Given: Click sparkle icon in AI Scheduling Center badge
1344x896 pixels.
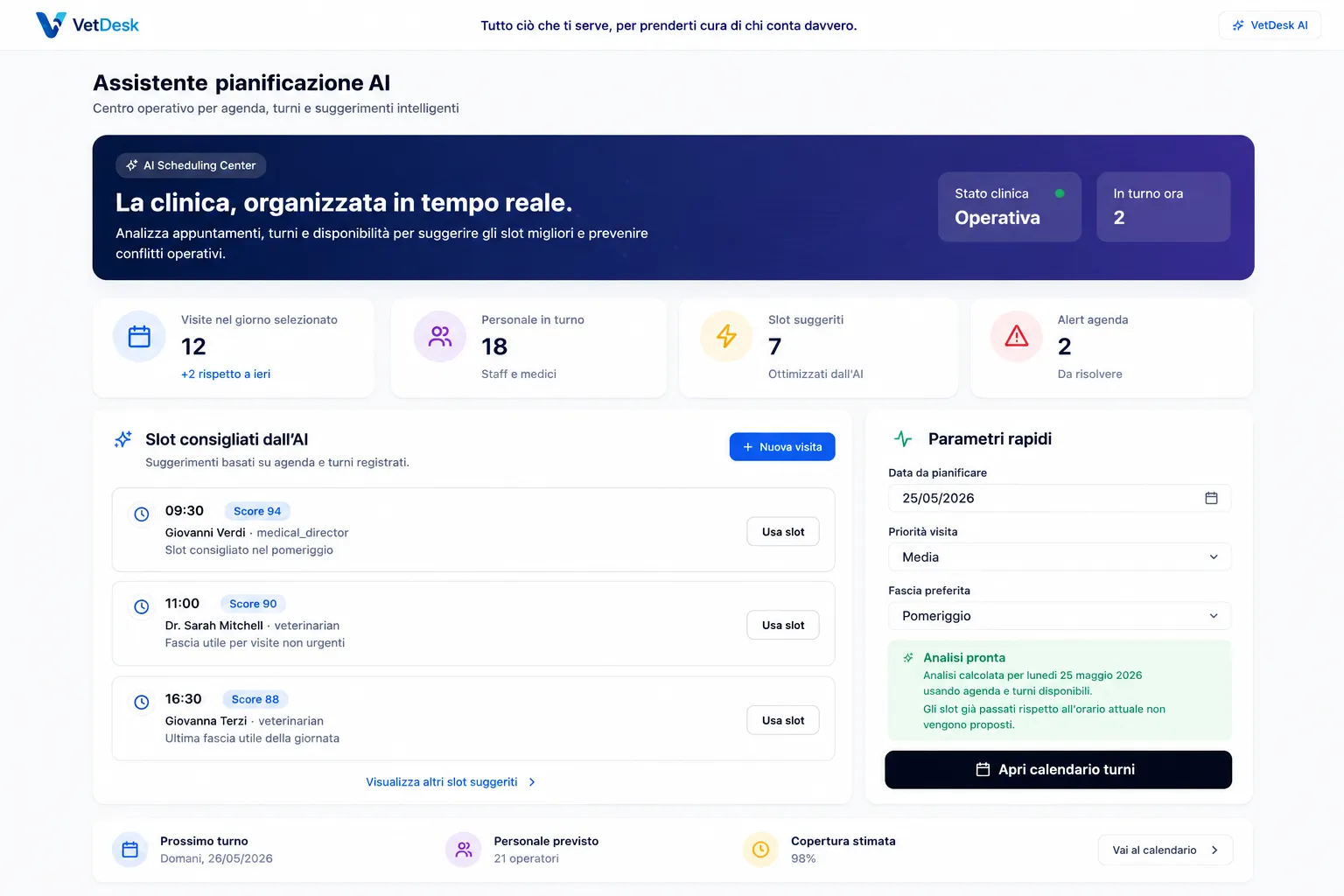Looking at the screenshot, I should (132, 165).
